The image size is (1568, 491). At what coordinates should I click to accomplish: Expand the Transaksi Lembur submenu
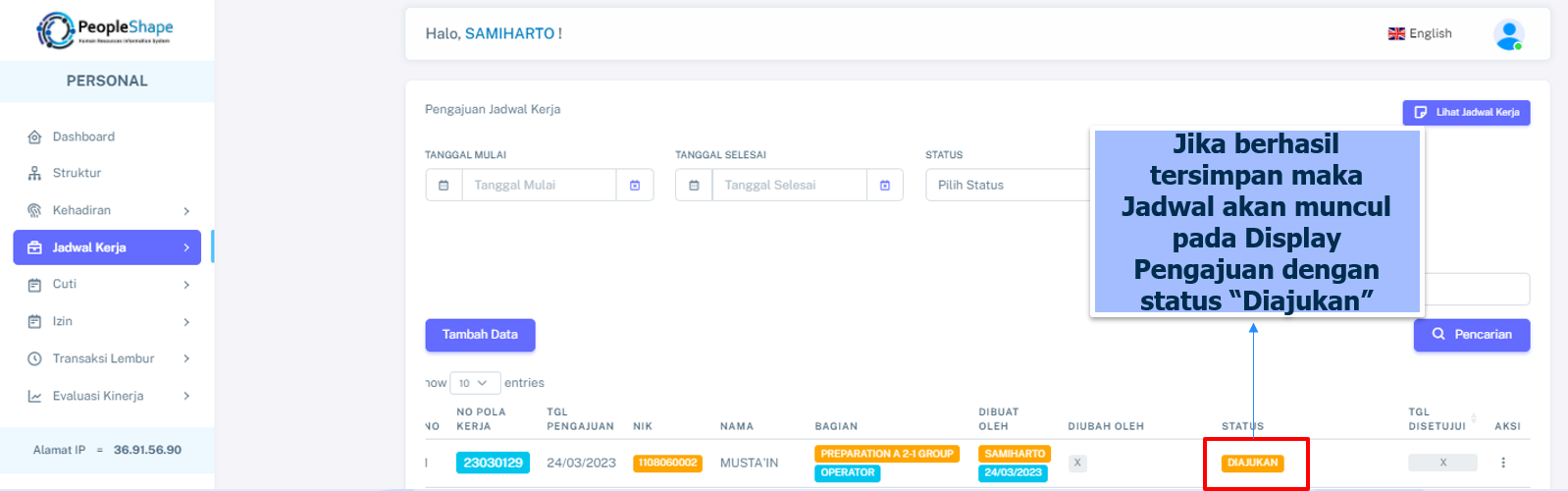pos(185,359)
